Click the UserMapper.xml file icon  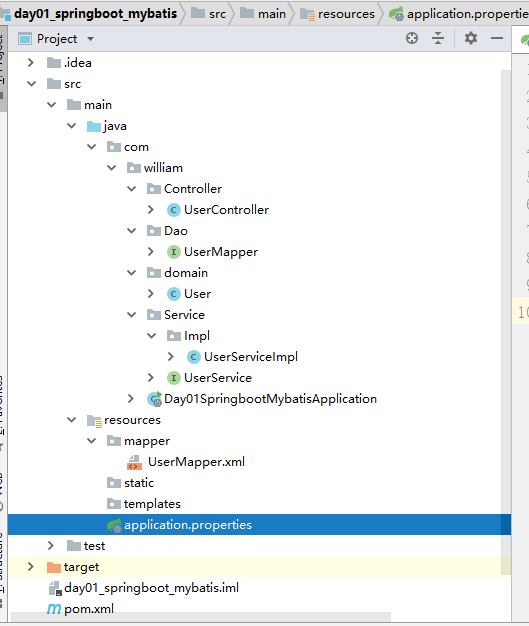click(134, 462)
